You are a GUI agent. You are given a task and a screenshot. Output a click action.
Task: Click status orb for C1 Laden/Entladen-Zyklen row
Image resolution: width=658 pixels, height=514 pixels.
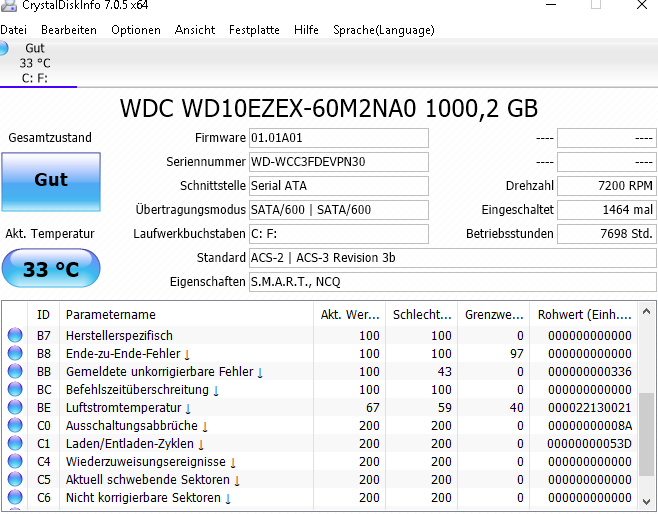coord(15,444)
